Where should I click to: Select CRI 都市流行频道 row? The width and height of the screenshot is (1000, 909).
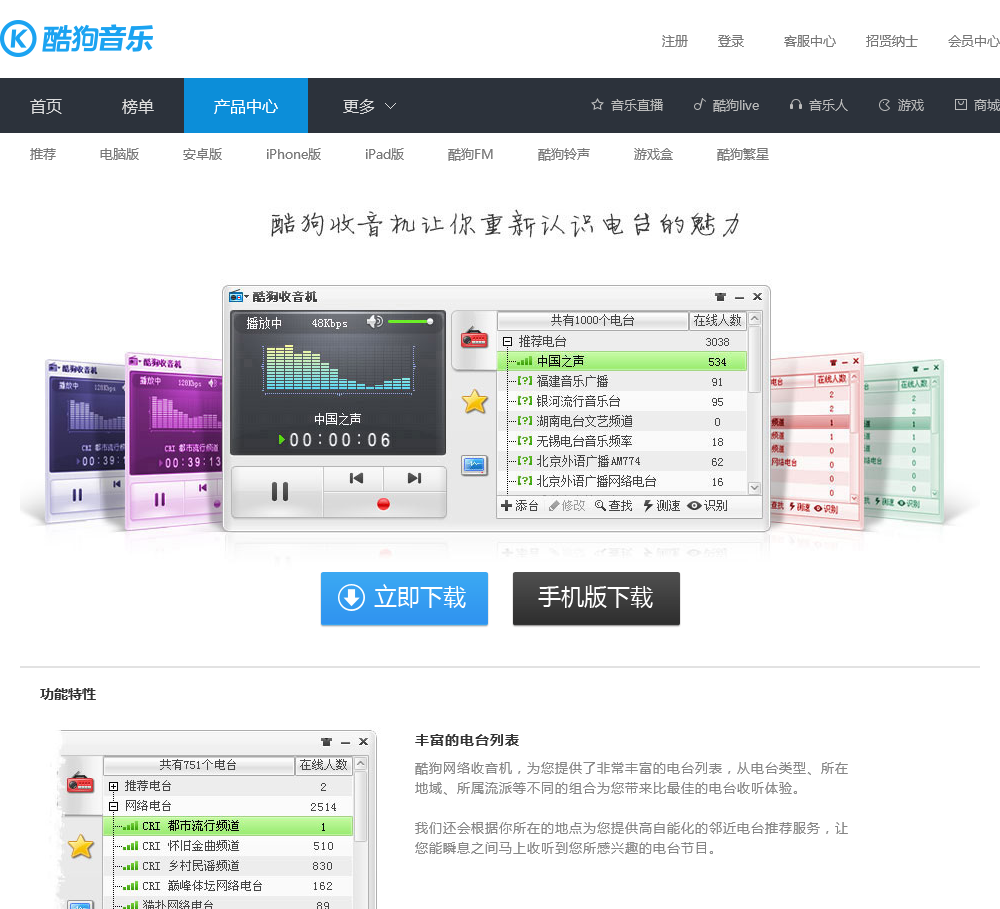(x=228, y=826)
